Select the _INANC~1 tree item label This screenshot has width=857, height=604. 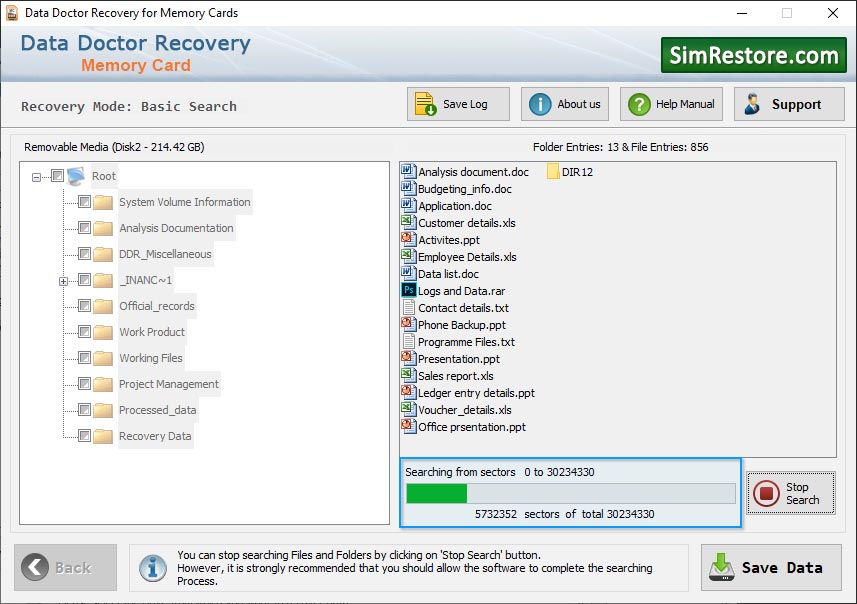click(x=145, y=280)
